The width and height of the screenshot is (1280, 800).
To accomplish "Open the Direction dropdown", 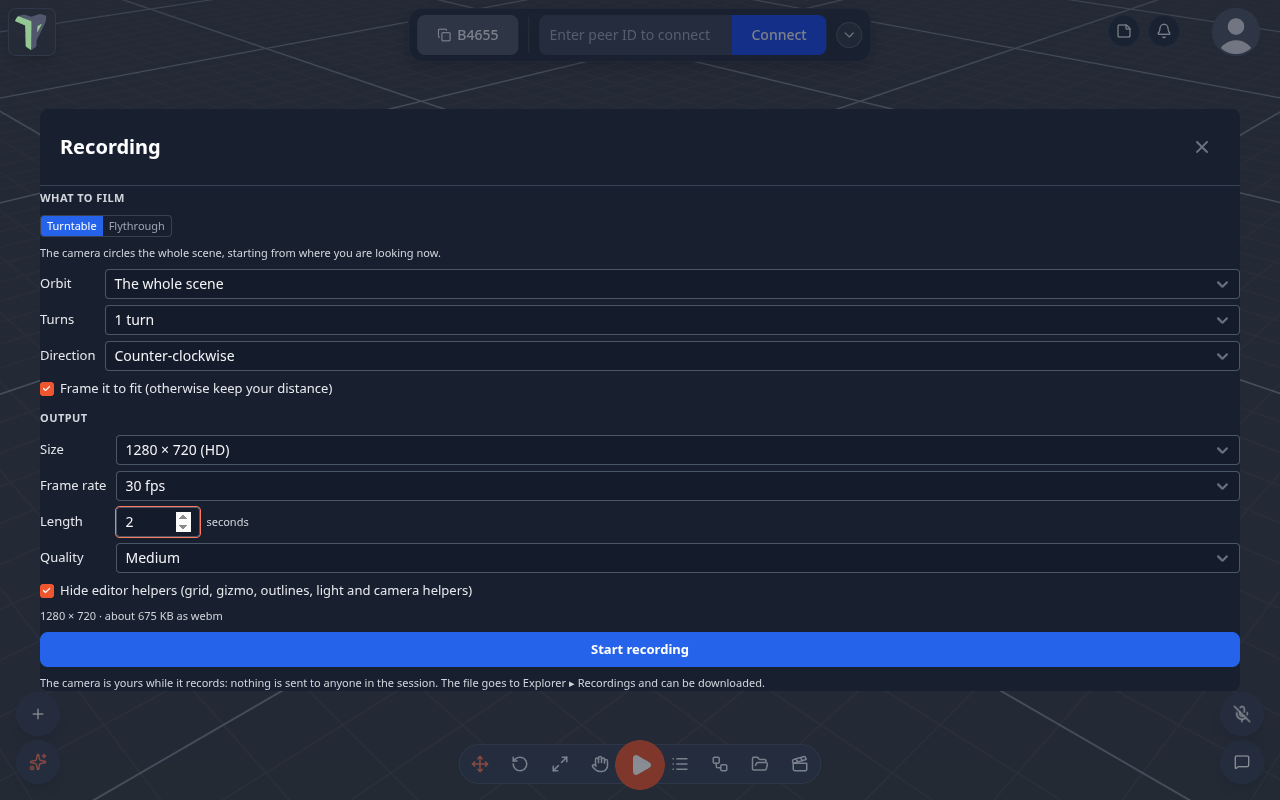I will [x=672, y=356].
